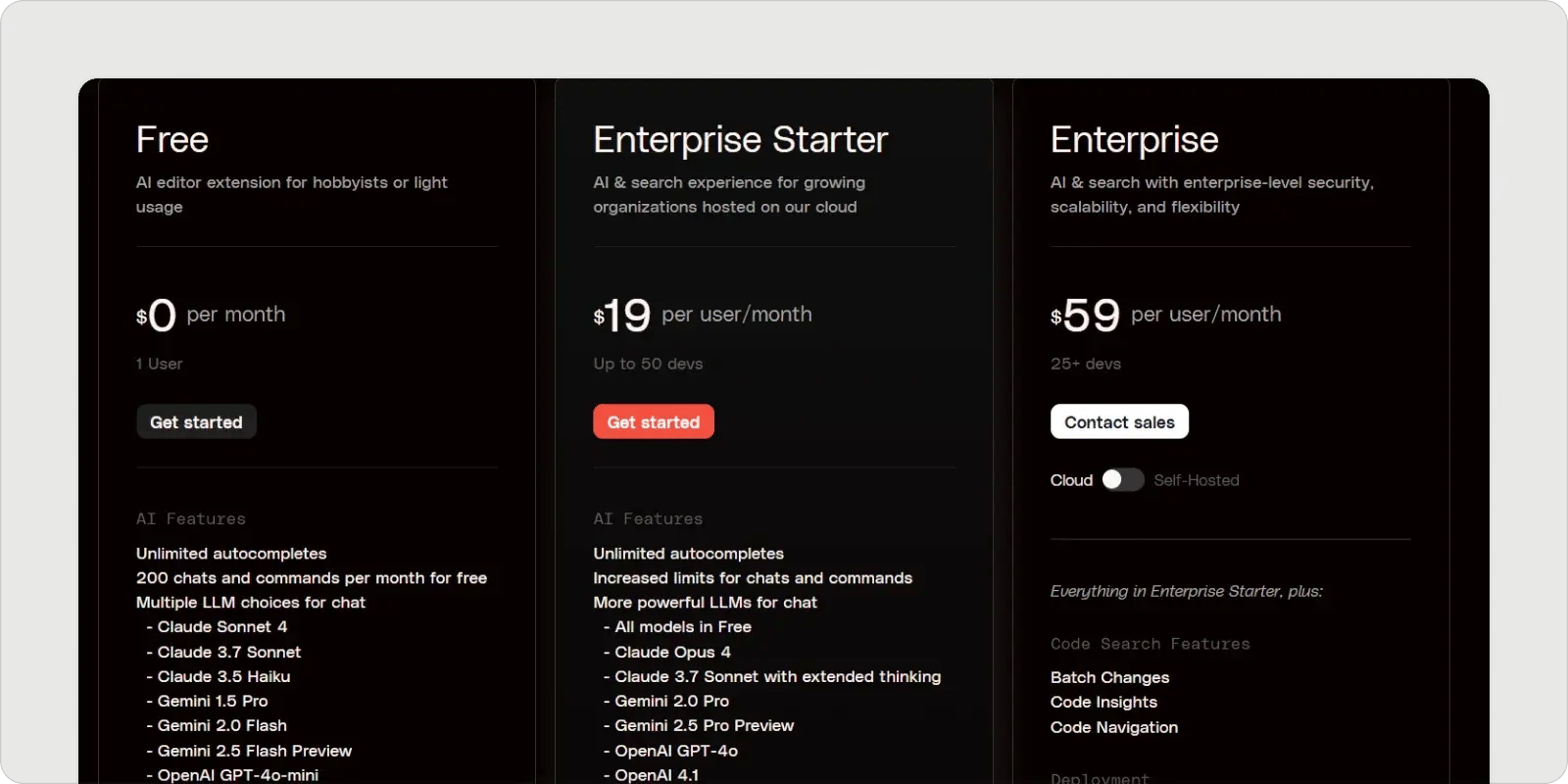Click the $0 per month price
This screenshot has height=784, width=1568.
click(211, 315)
